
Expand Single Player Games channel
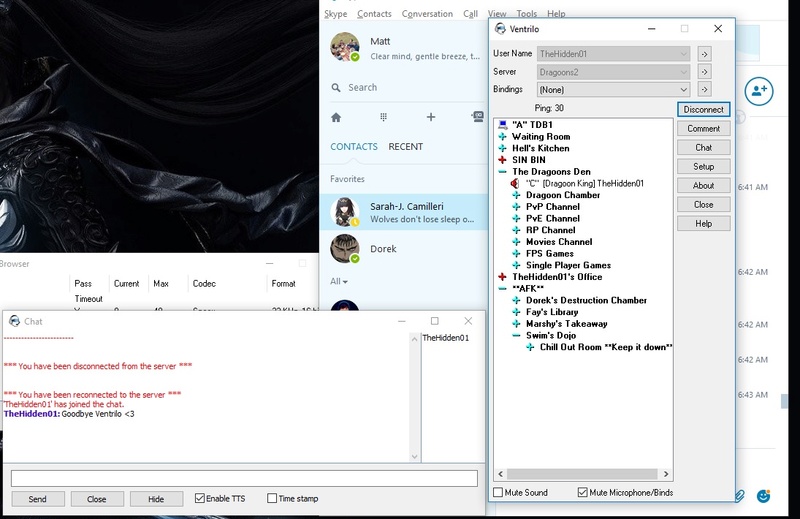coord(516,265)
